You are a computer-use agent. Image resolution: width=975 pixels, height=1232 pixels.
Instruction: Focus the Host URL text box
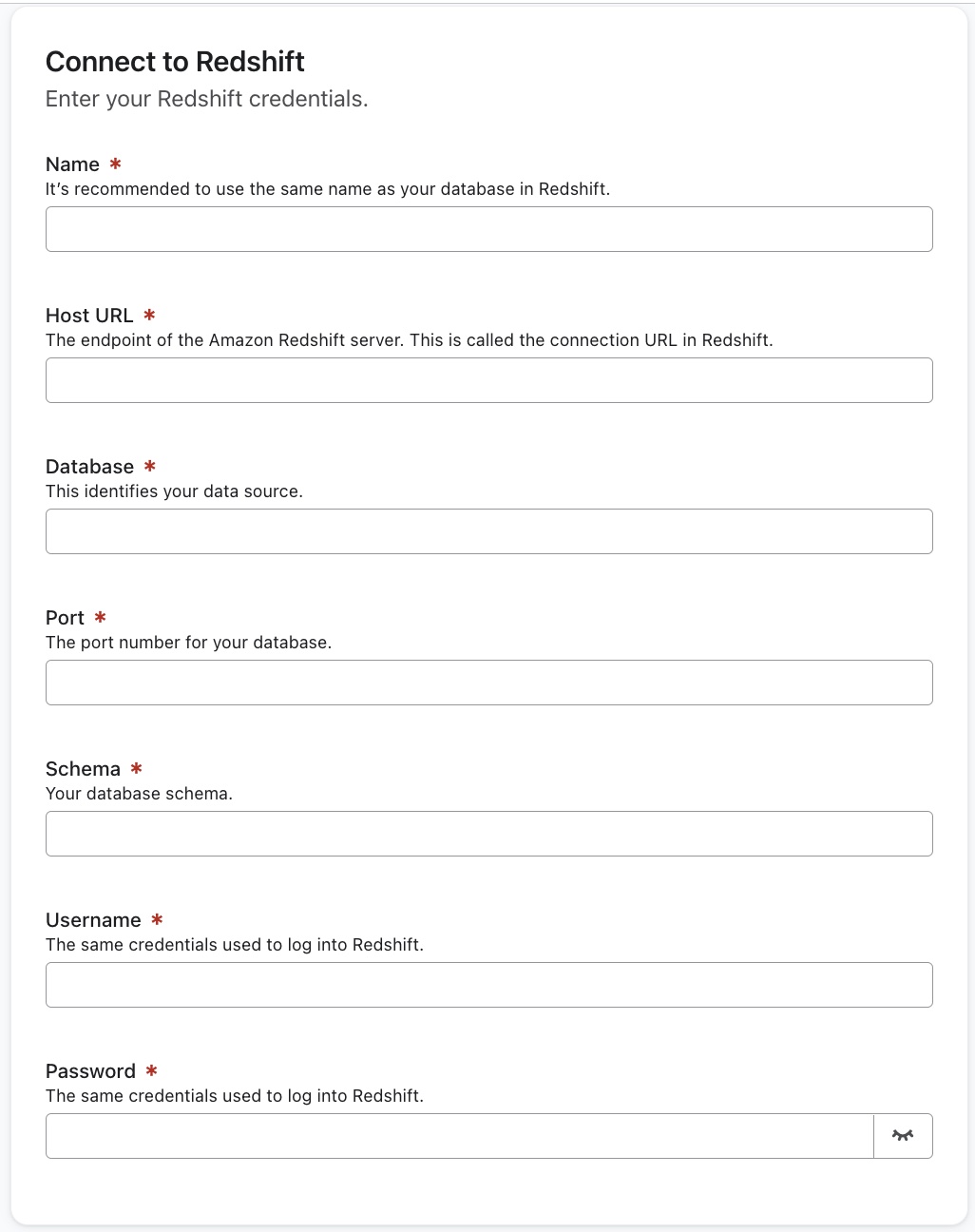pos(488,380)
